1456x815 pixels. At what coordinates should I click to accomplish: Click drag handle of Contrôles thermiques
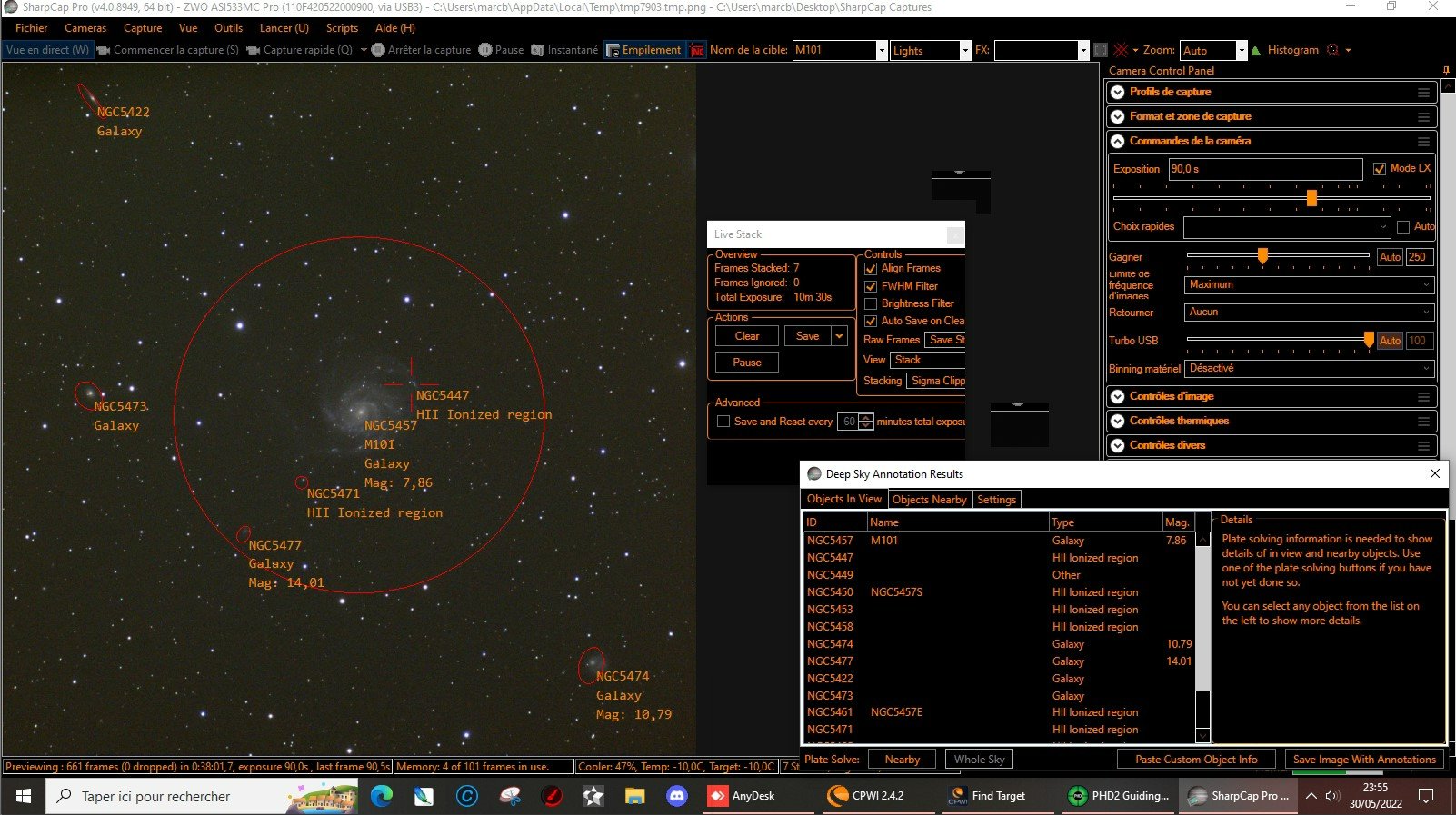1423,422
